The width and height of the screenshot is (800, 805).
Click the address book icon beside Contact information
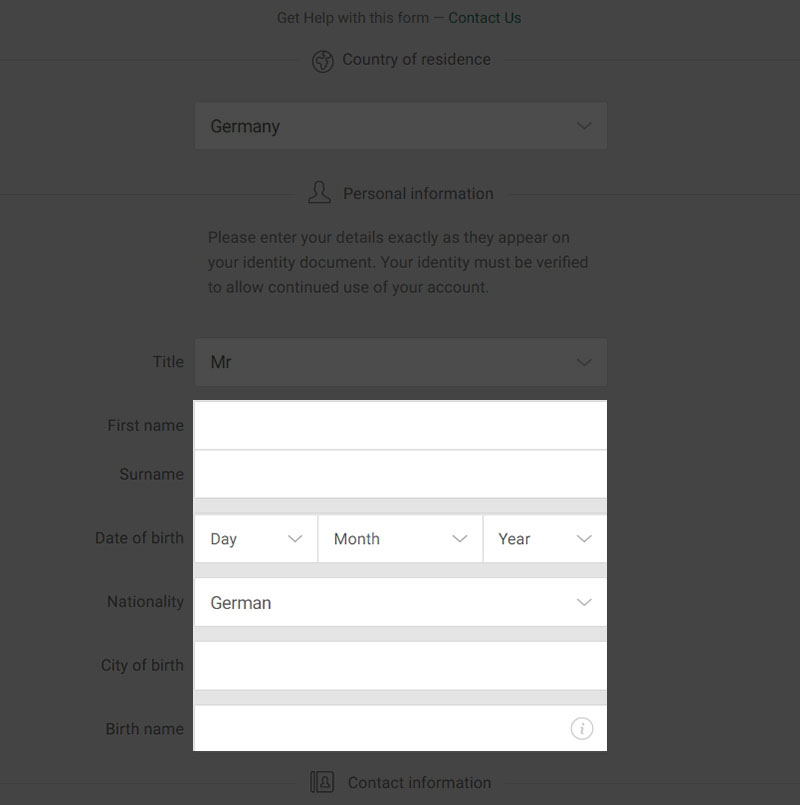point(322,782)
